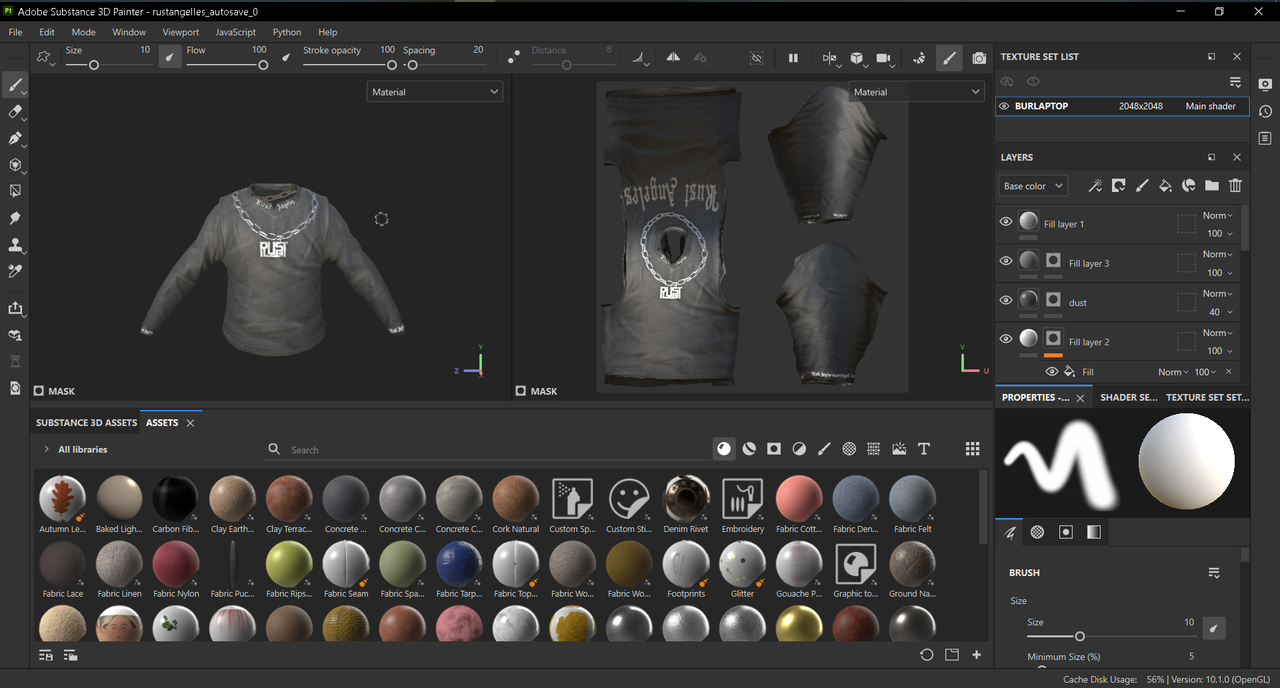
Task: Select the Eraser tool in left toolbar
Action: (16, 112)
